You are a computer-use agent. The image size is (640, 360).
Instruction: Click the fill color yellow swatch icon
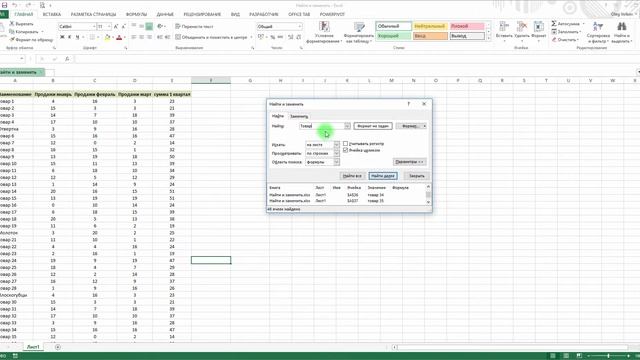coord(107,38)
